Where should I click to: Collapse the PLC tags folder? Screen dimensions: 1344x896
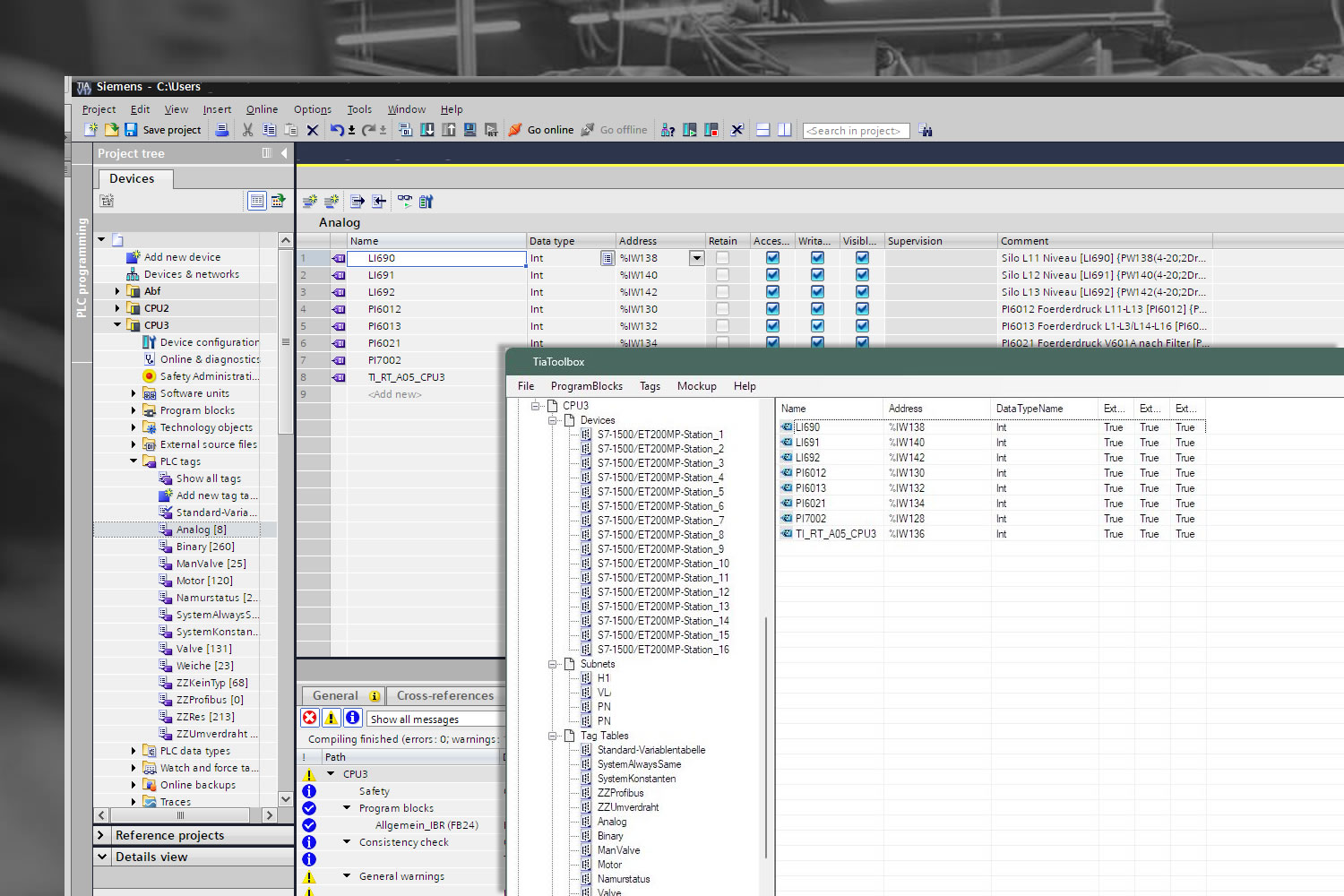tap(134, 461)
